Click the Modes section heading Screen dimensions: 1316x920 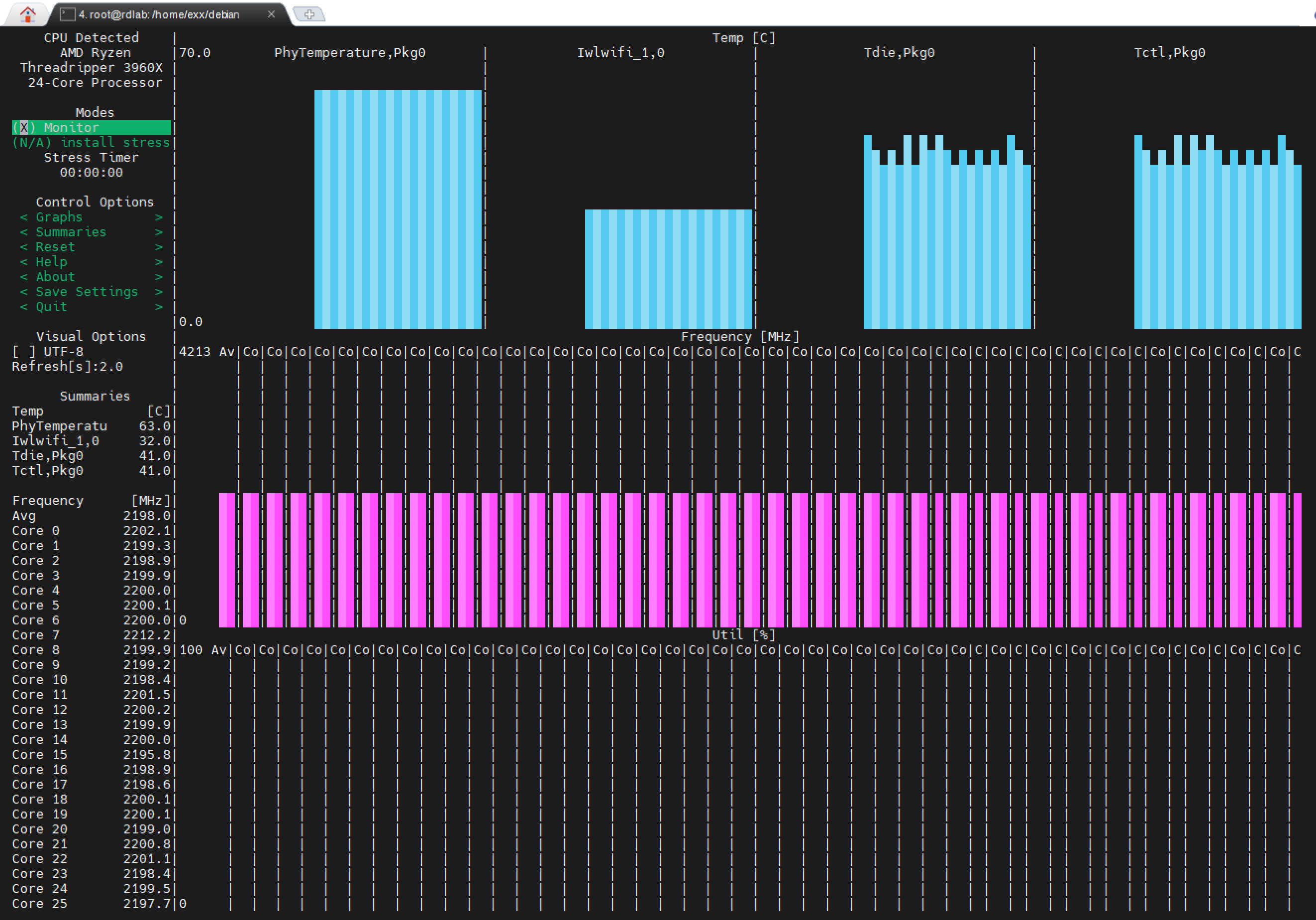click(x=95, y=112)
